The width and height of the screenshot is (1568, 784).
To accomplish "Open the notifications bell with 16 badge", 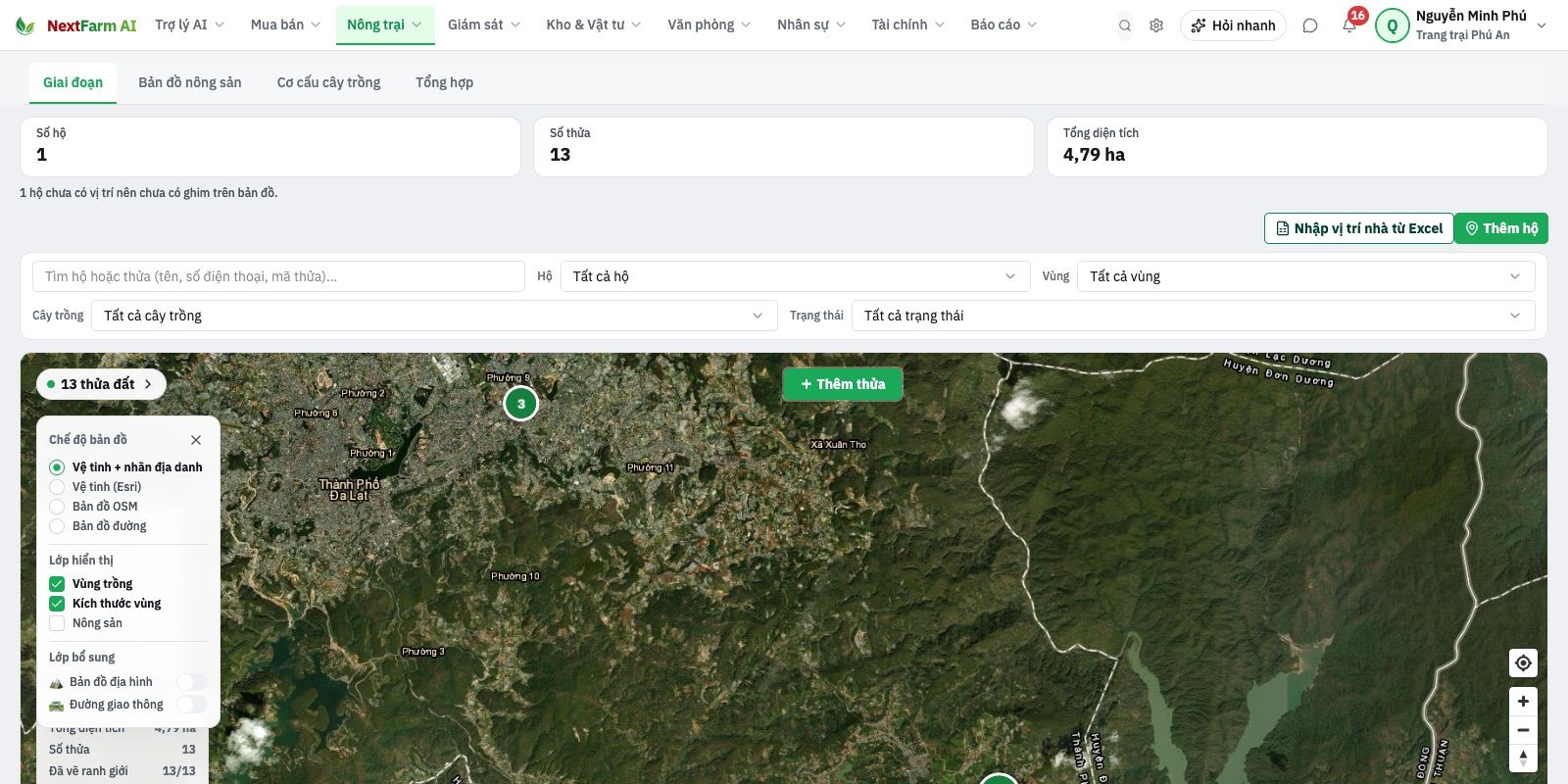I will click(x=1349, y=24).
